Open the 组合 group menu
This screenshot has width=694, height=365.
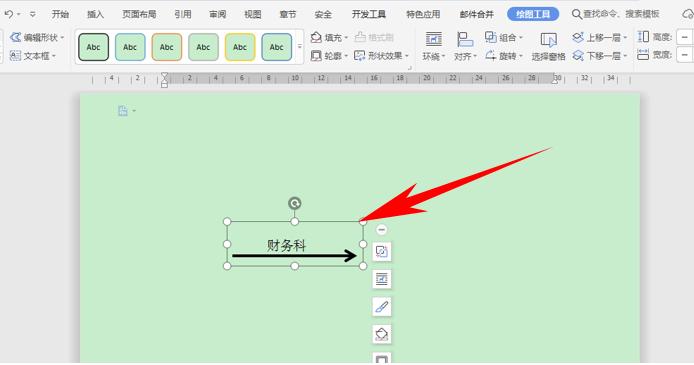point(504,37)
